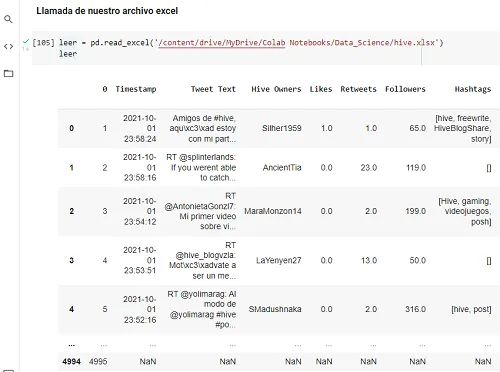Click the green run-status checkmark of cell 105
Screen dimensions: 500x372
point(26,42)
